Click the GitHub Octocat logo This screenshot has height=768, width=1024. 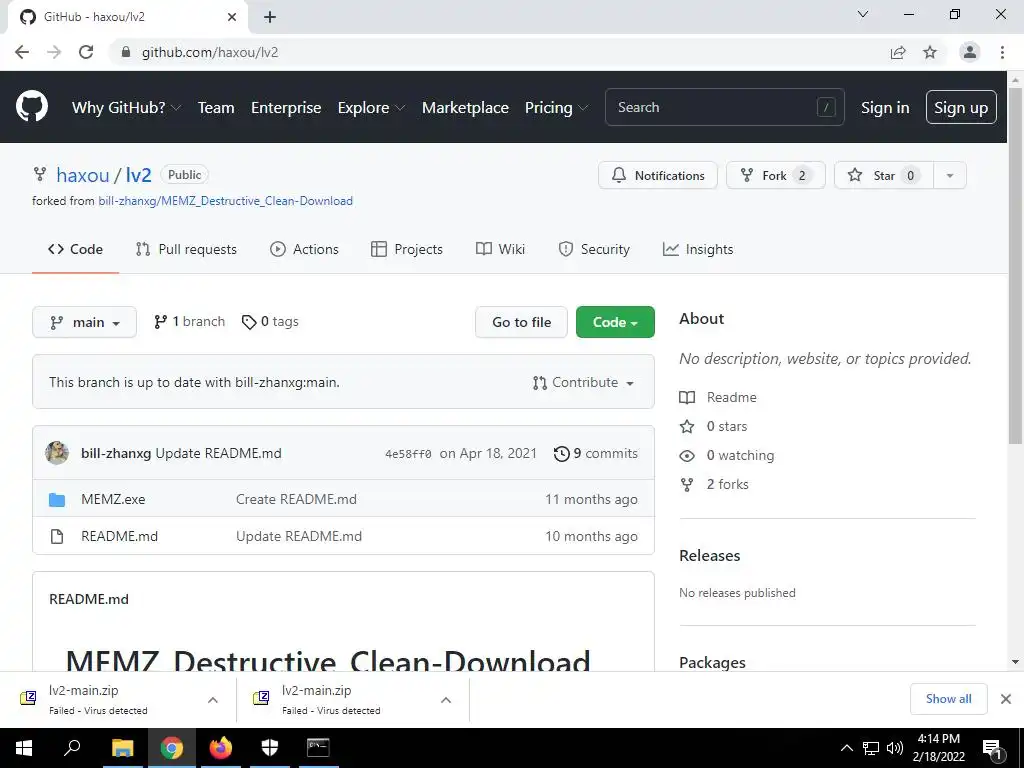pyautogui.click(x=32, y=107)
